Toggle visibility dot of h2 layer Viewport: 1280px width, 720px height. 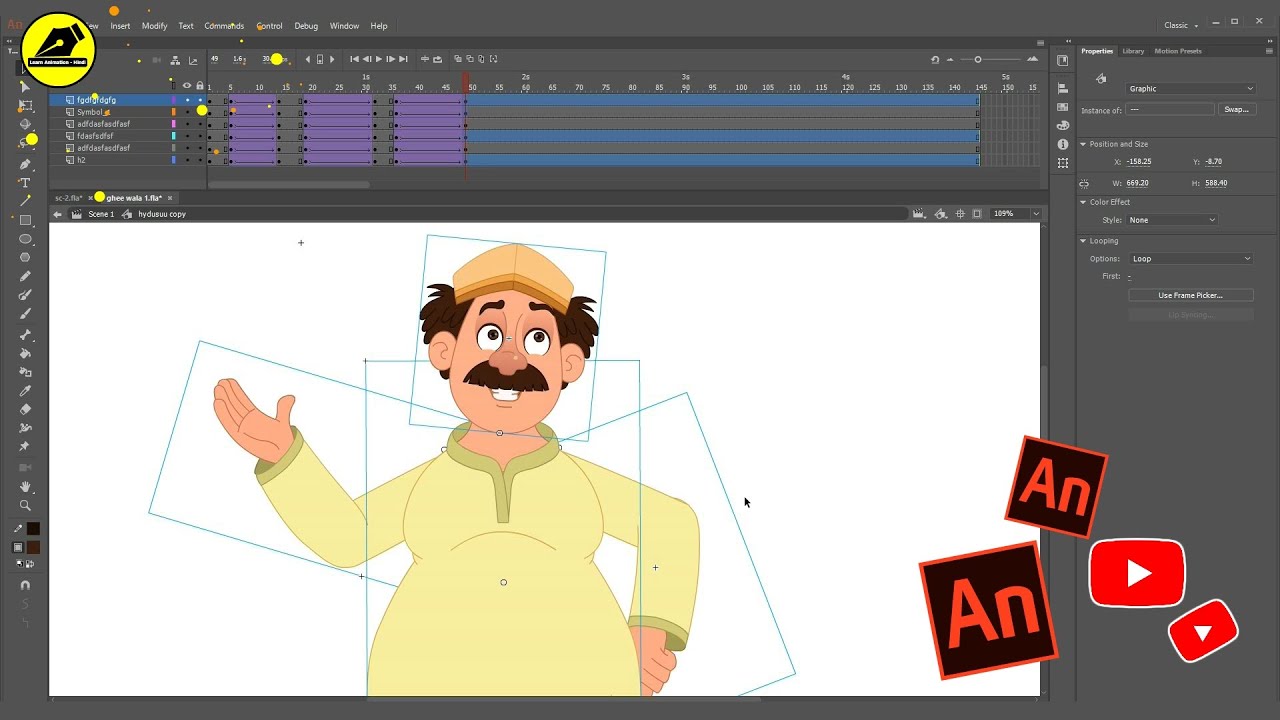(x=187, y=160)
